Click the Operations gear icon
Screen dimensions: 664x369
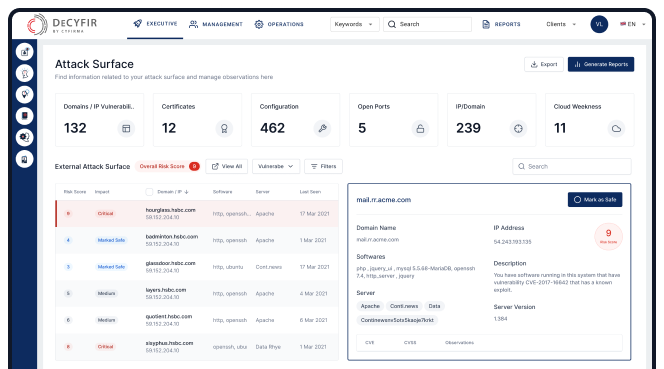259,24
